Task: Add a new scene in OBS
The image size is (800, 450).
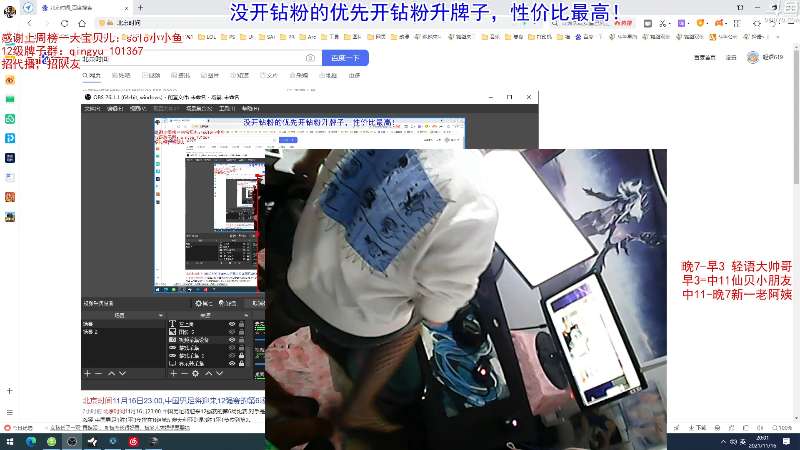Action: (87, 373)
